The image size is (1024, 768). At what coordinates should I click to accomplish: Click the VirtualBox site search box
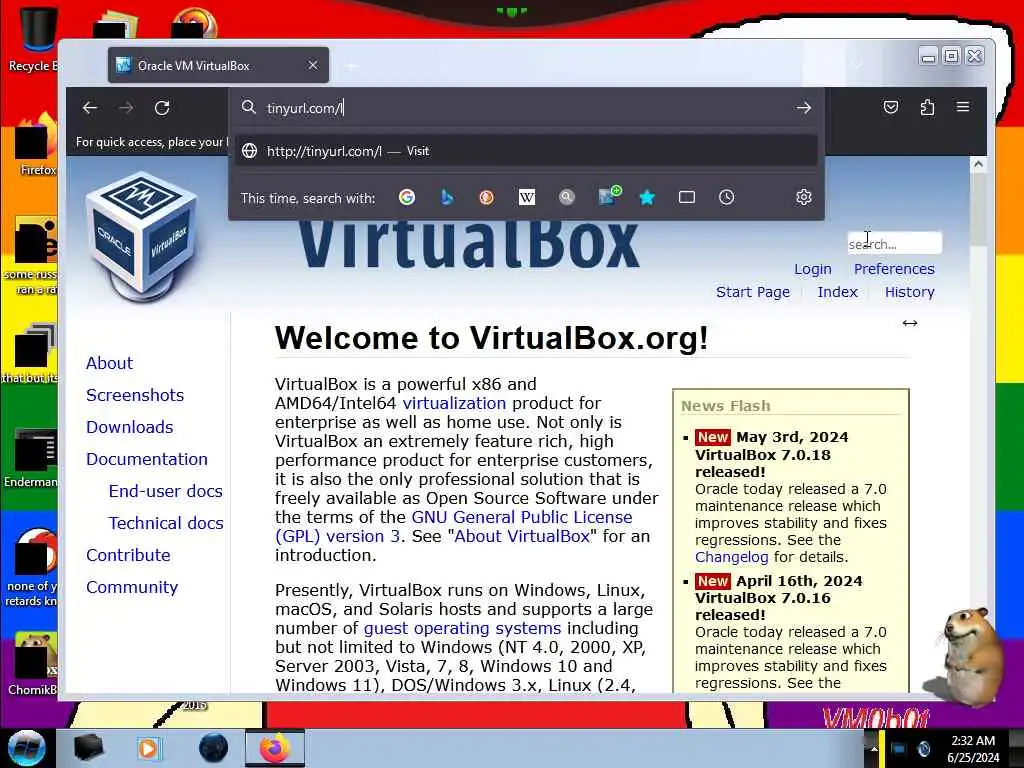tap(894, 244)
